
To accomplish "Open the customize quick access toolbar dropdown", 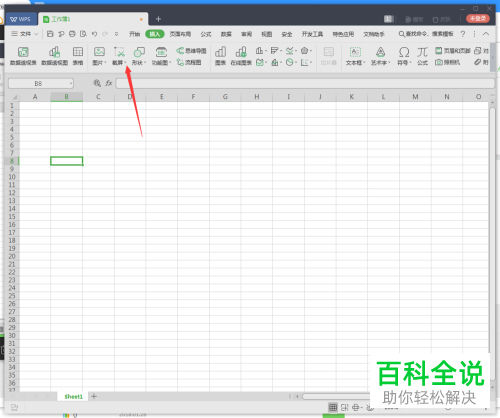I will pos(116,34).
